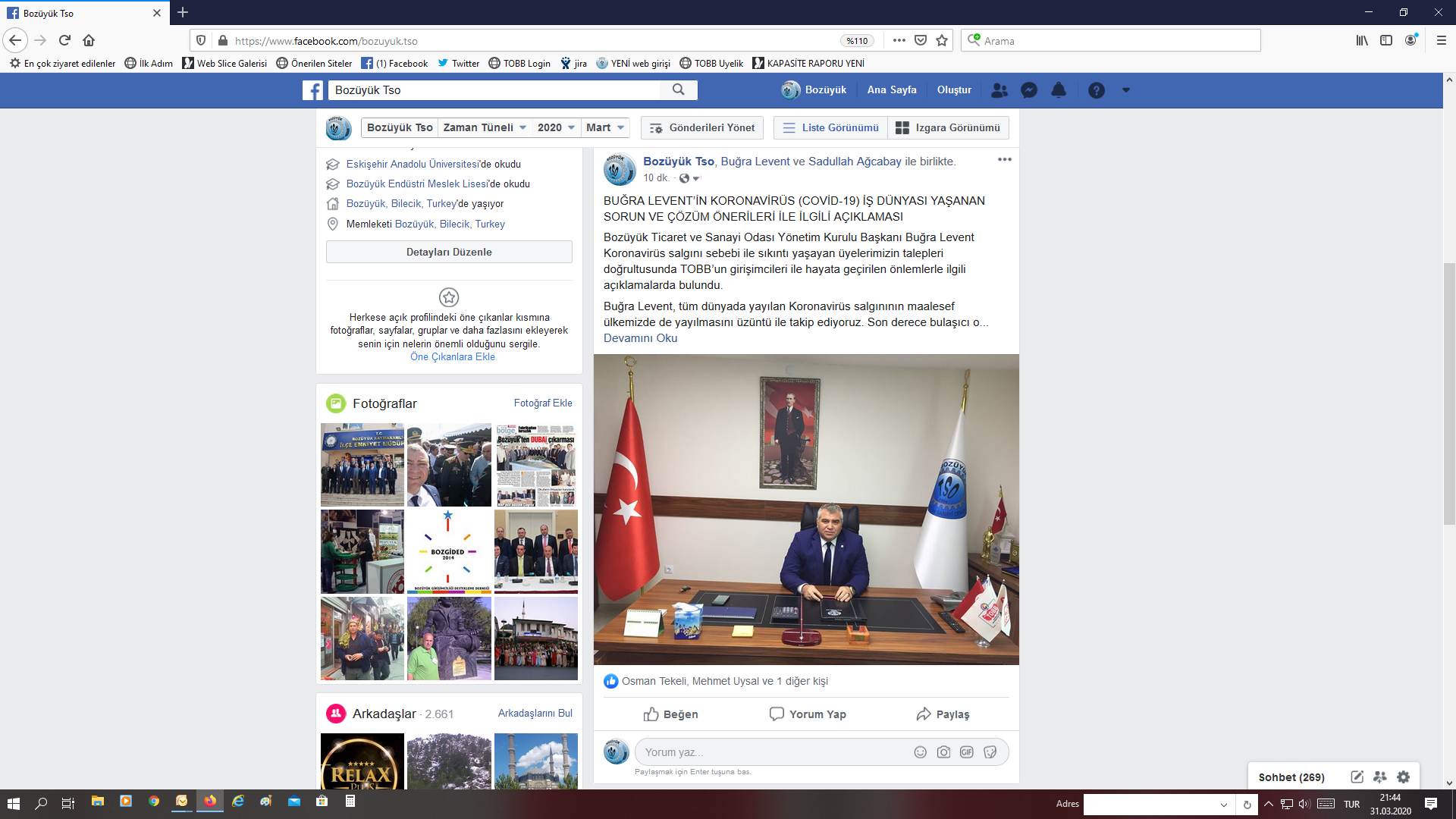
Task: Open Devamını Oku link
Action: click(641, 338)
